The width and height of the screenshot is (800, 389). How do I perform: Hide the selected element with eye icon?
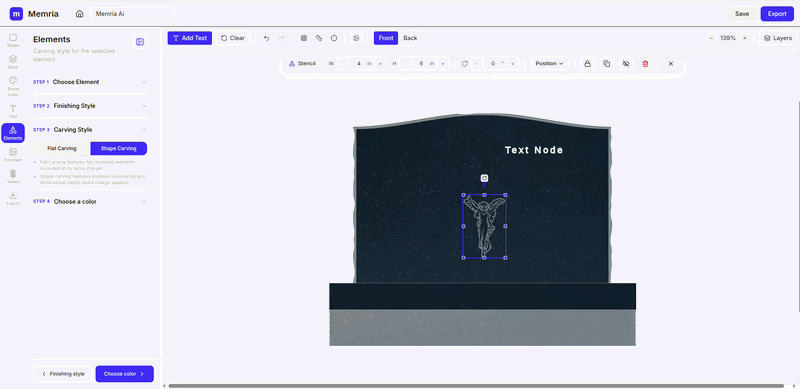click(626, 63)
